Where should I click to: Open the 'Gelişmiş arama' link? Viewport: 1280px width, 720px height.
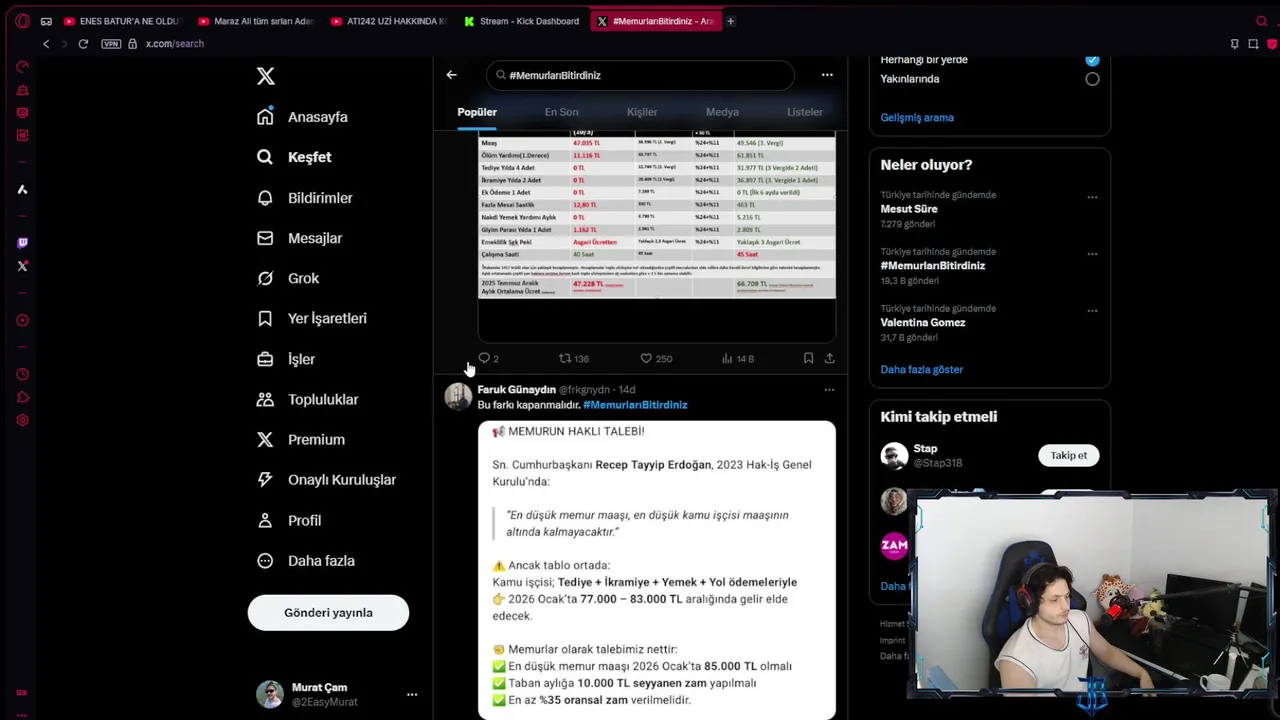click(x=917, y=117)
